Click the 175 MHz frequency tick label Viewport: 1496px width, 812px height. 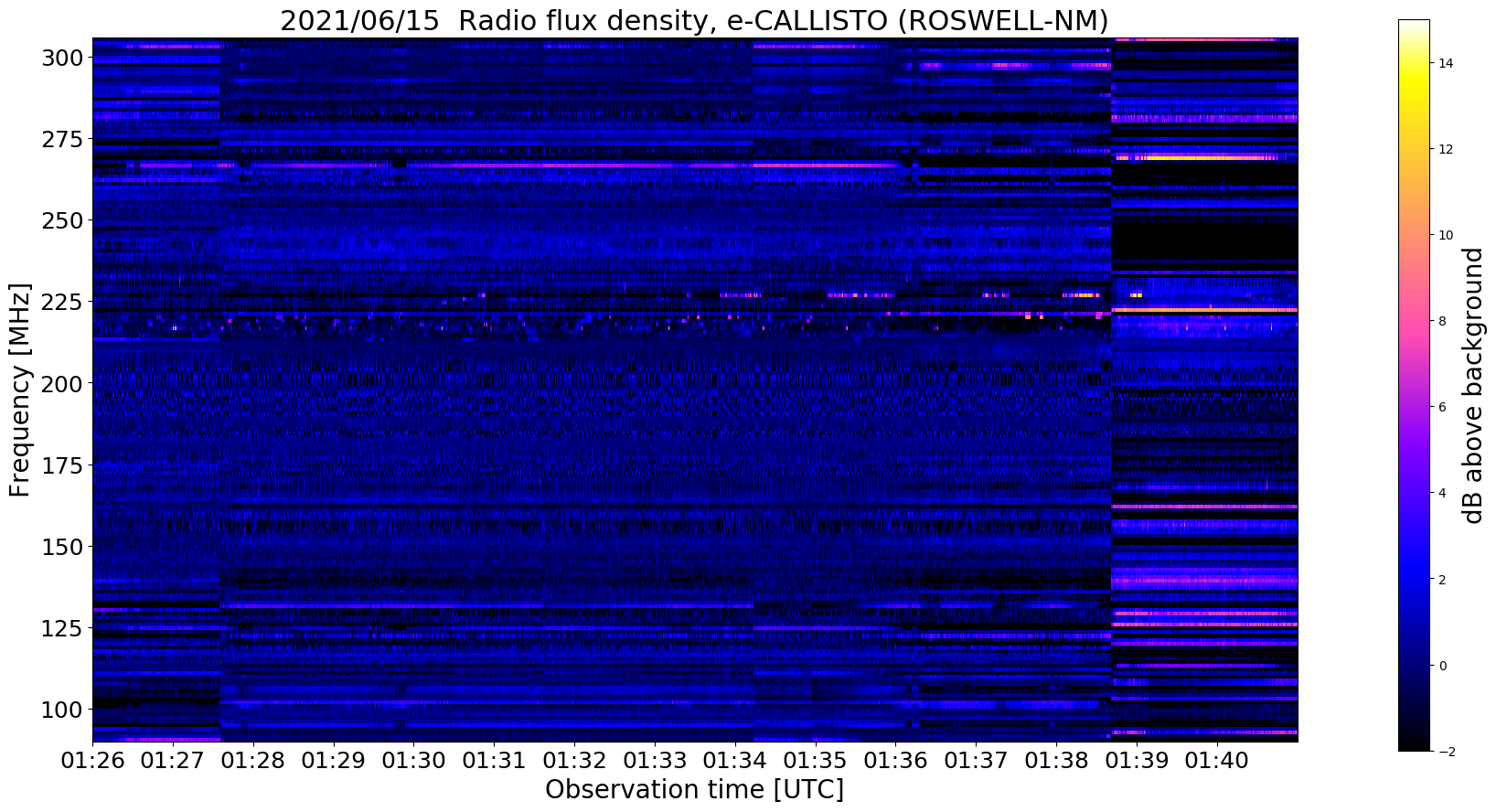[62, 465]
